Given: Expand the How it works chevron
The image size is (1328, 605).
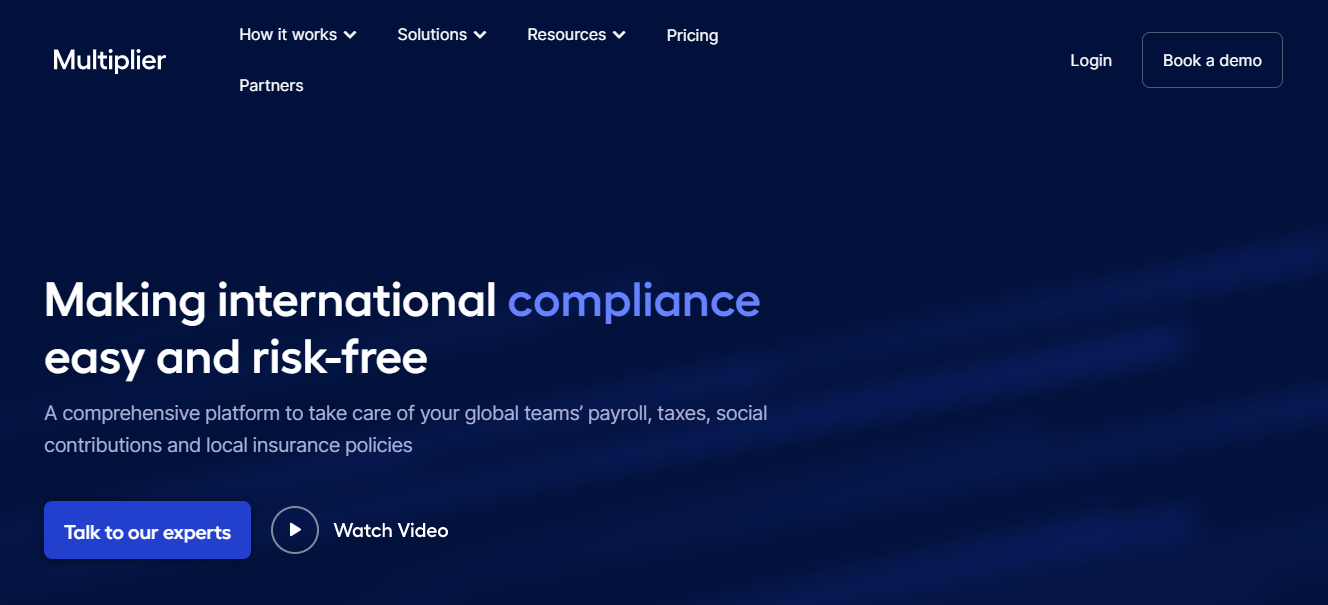Looking at the screenshot, I should coord(350,35).
